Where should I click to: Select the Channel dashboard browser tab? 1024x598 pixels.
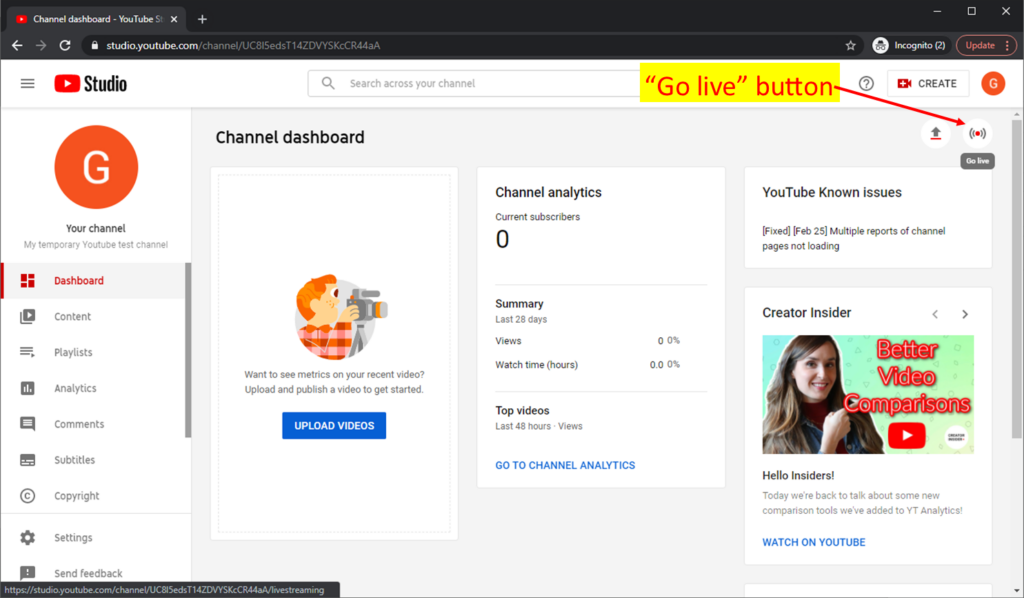coord(97,19)
